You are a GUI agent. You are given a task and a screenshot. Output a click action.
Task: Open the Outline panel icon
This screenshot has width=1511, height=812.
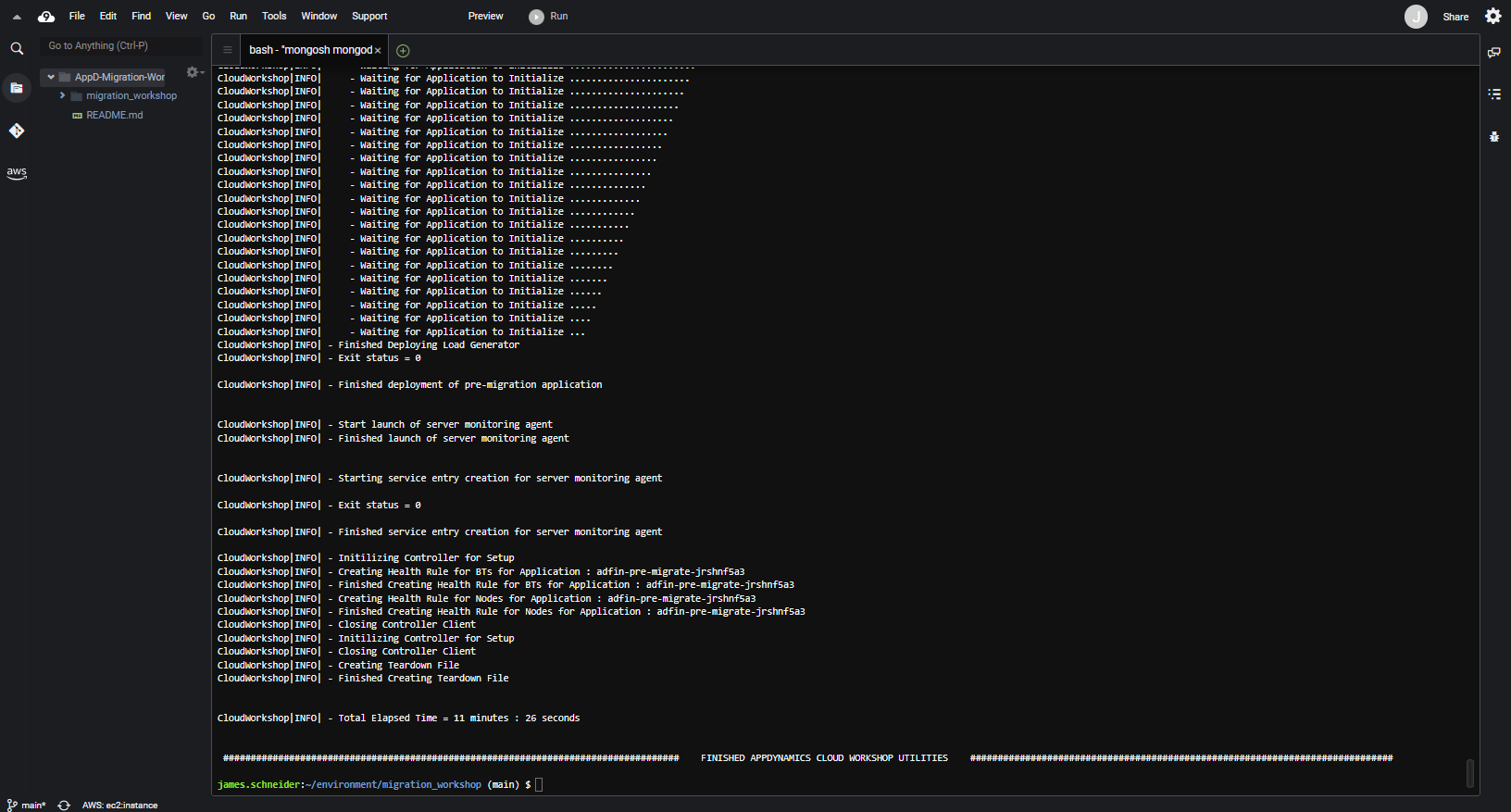(1493, 94)
